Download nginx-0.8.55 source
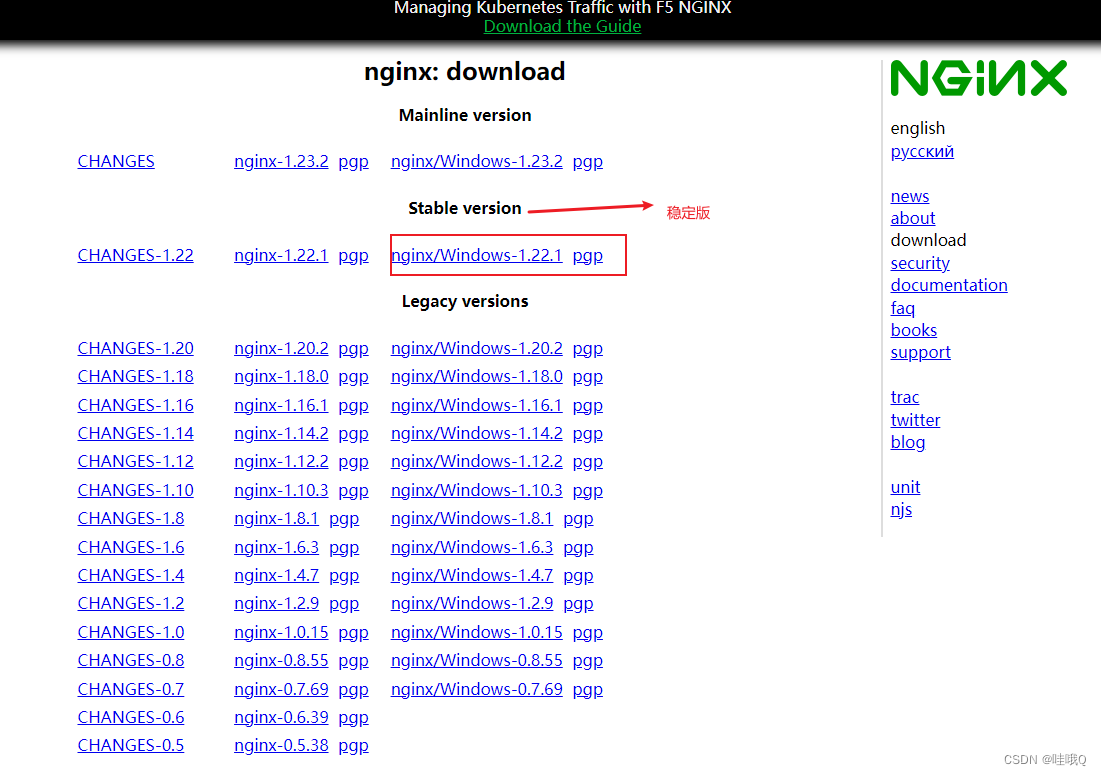 click(281, 660)
